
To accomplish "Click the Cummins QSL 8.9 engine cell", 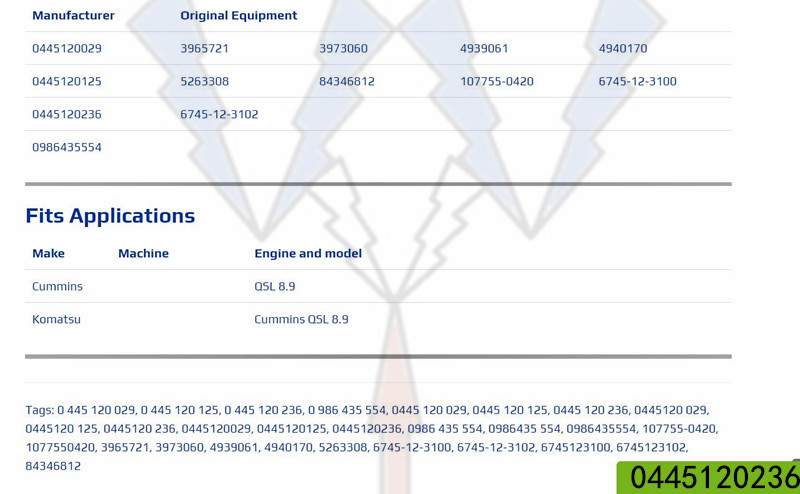I will coord(302,319).
